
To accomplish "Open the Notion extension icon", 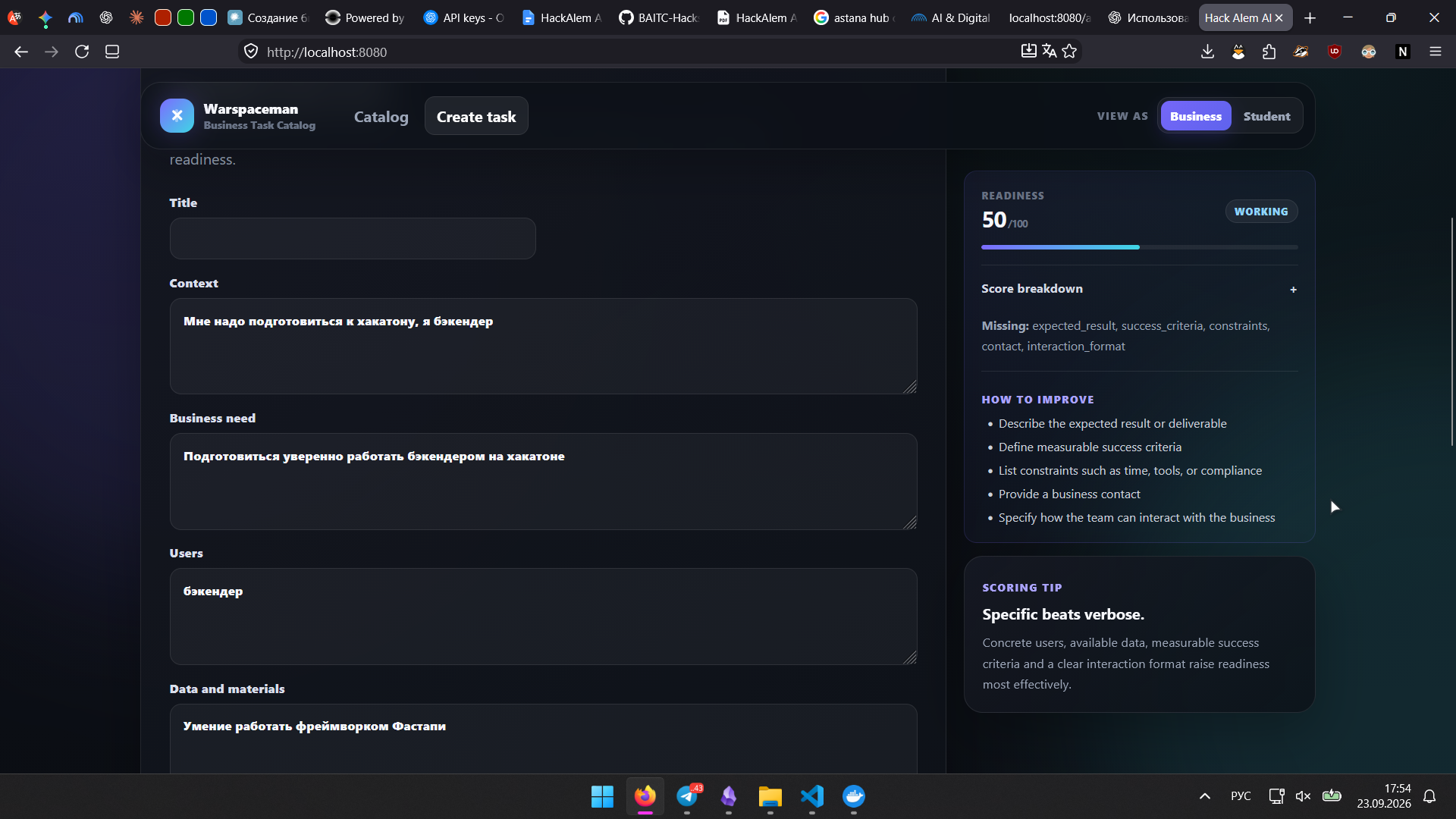I will (x=1403, y=52).
